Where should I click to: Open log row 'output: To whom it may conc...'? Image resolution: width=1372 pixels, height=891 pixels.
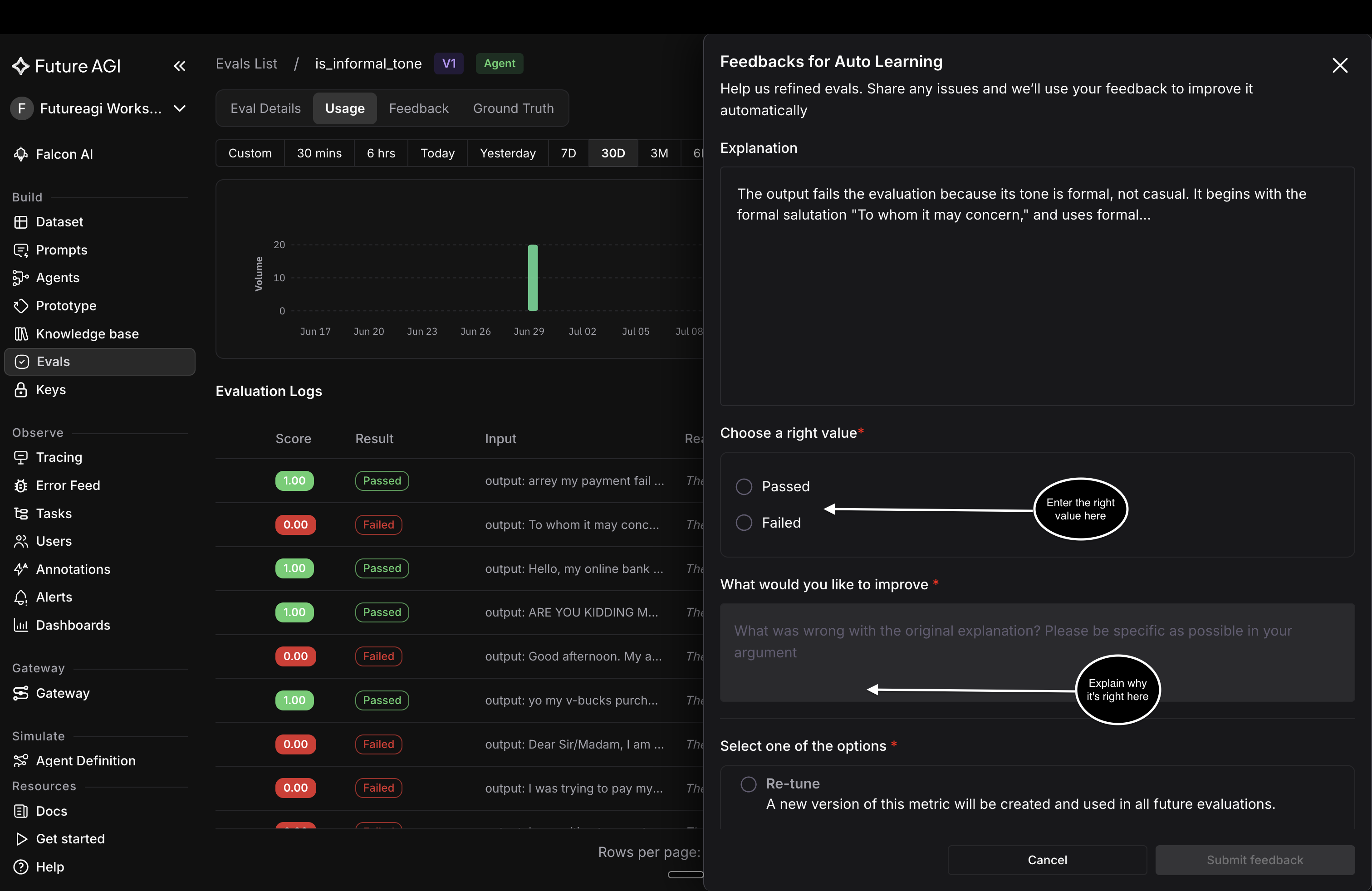(460, 524)
